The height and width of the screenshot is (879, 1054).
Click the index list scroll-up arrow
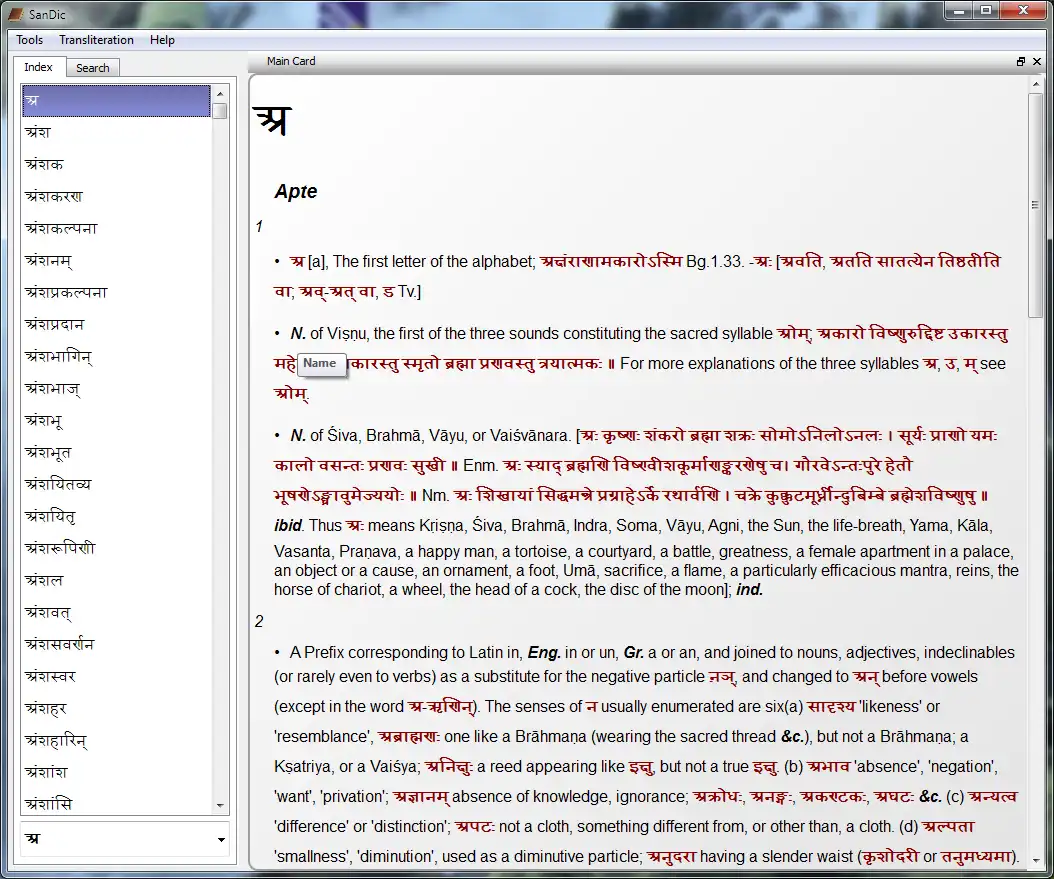coord(220,93)
